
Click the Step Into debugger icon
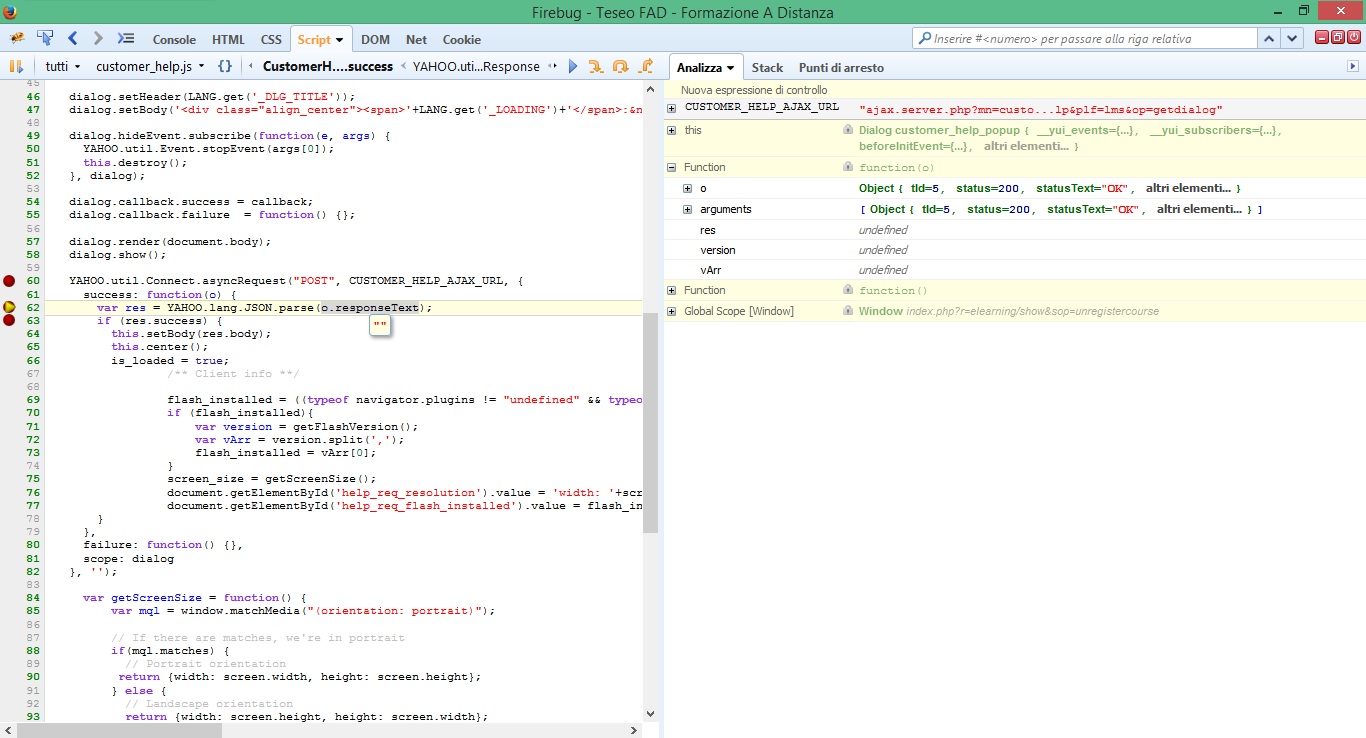596,67
